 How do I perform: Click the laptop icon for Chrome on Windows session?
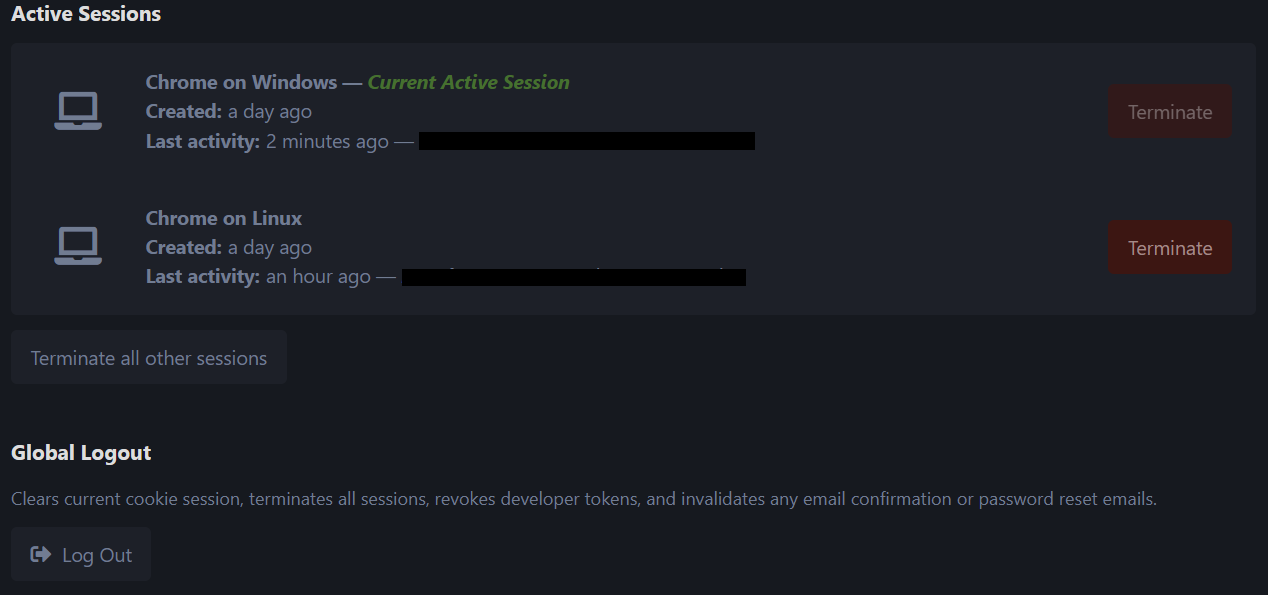click(78, 111)
